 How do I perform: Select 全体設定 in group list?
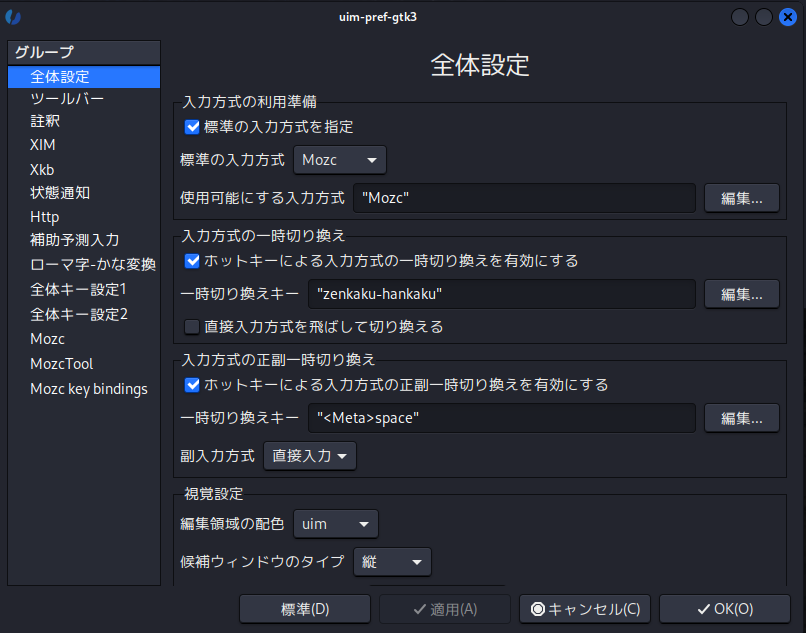pos(84,77)
